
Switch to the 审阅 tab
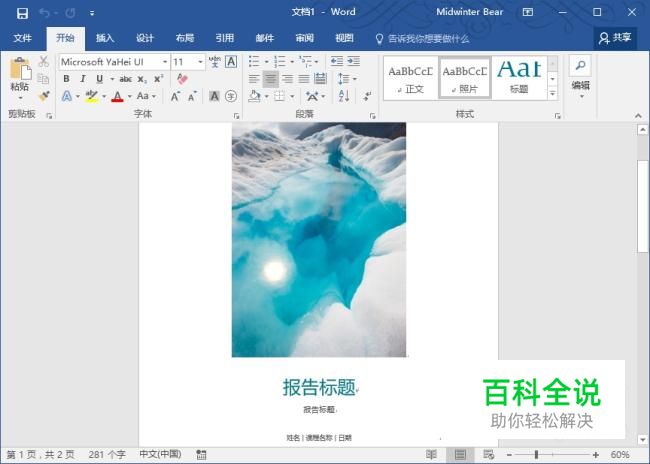tap(305, 38)
